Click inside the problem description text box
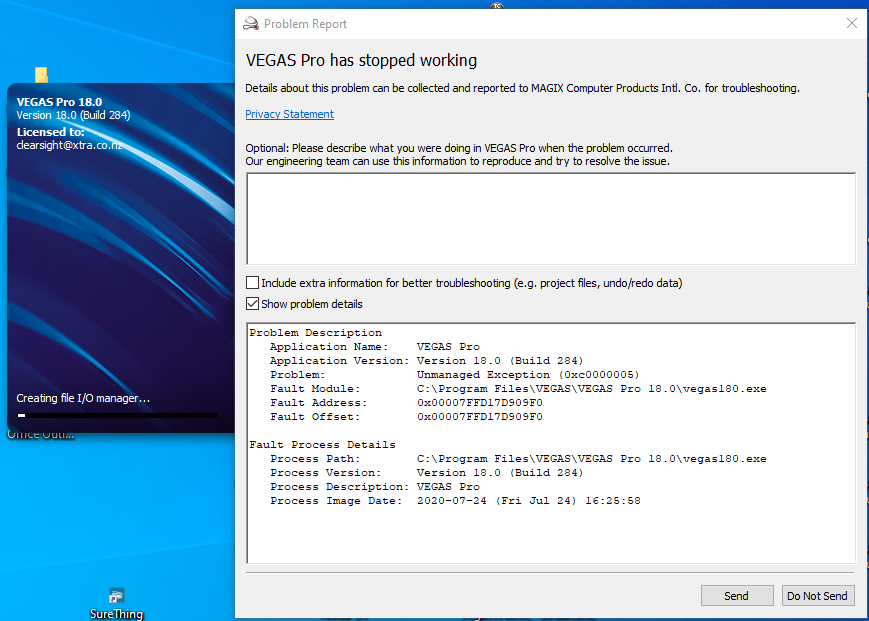The height and width of the screenshot is (621, 869). [550, 219]
